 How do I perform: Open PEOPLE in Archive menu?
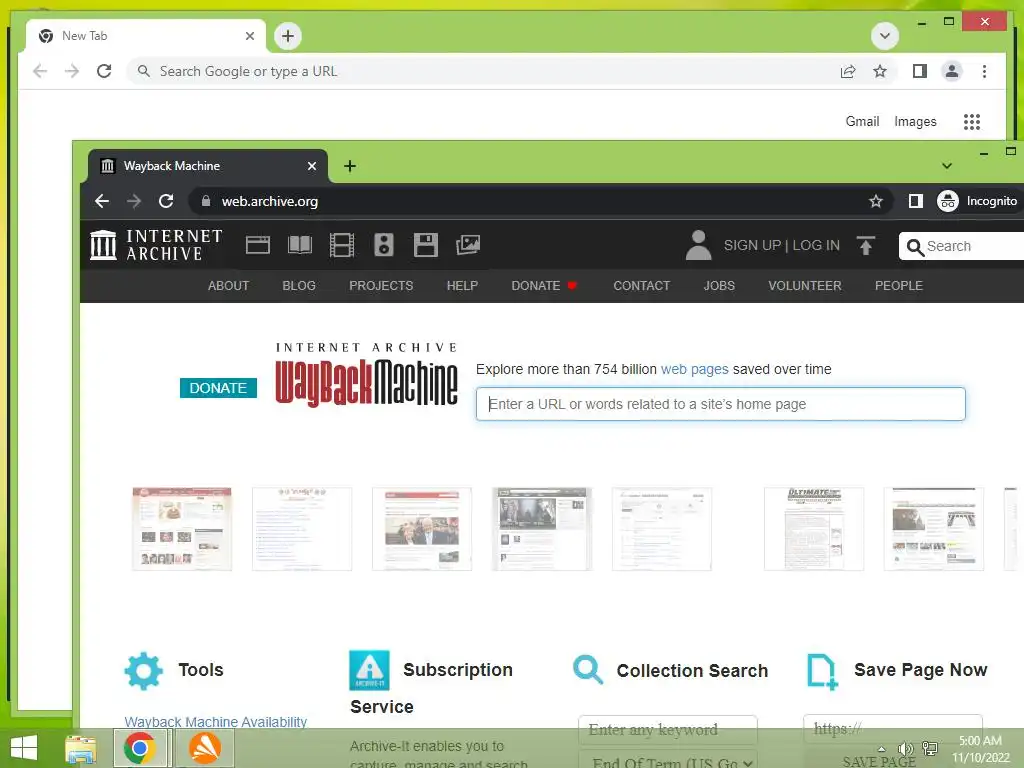[x=899, y=286]
